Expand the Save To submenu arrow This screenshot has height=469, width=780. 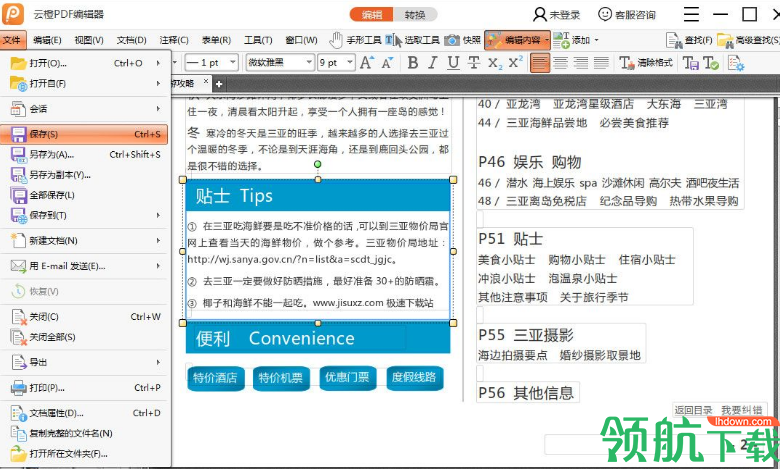158,215
